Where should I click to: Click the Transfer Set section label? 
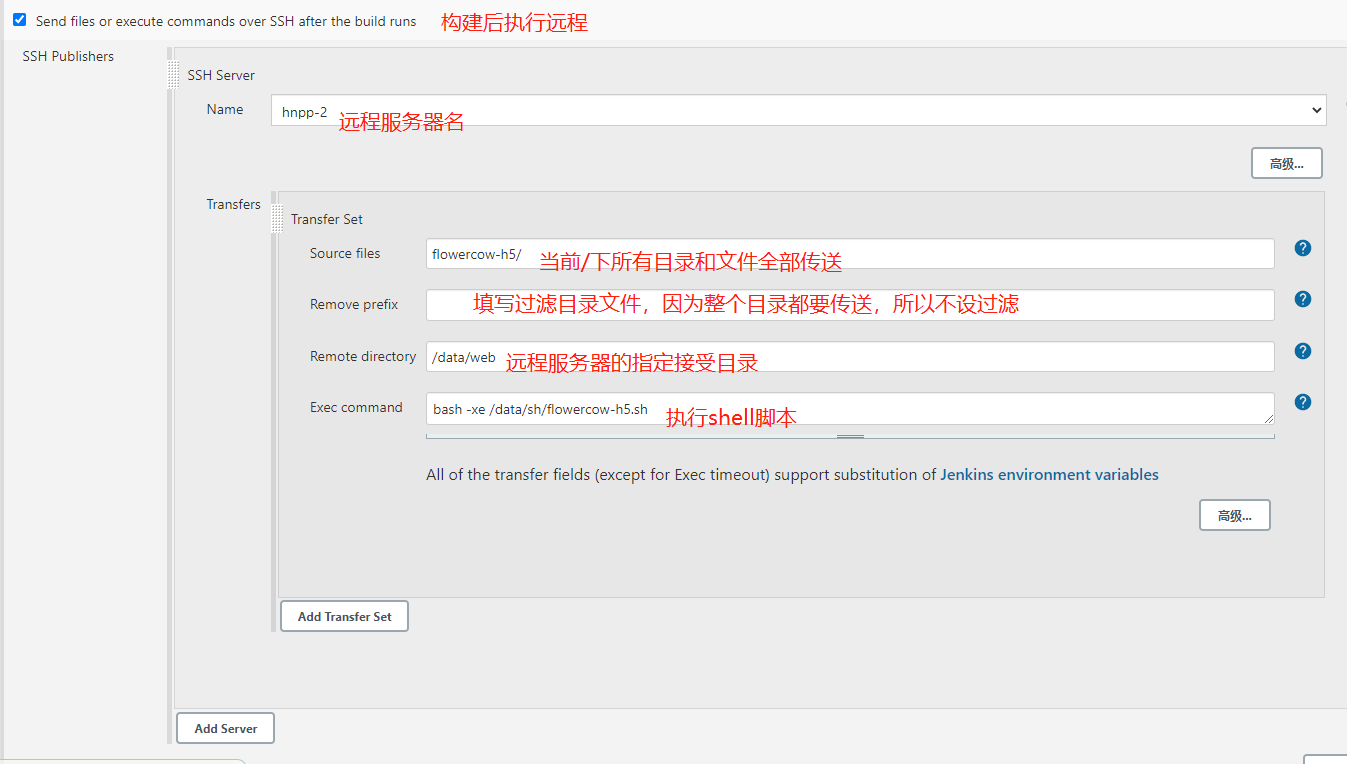pos(326,218)
